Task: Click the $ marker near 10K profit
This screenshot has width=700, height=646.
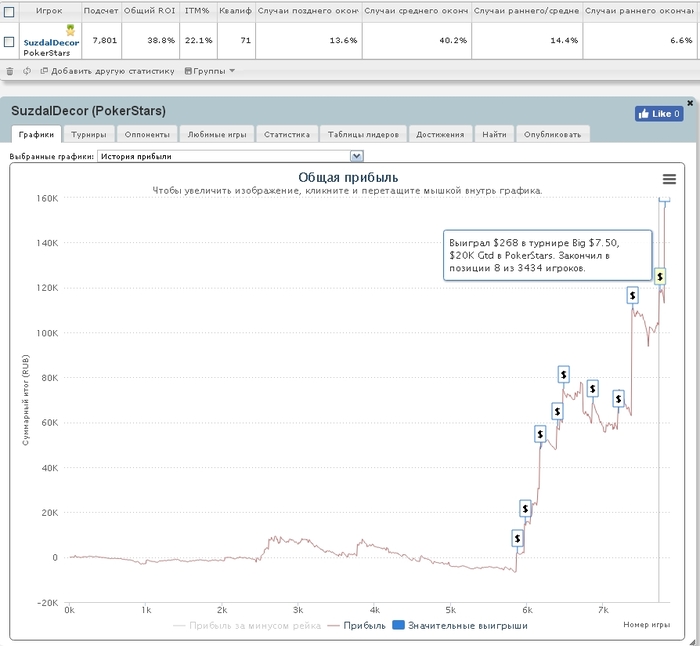Action: tap(517, 538)
